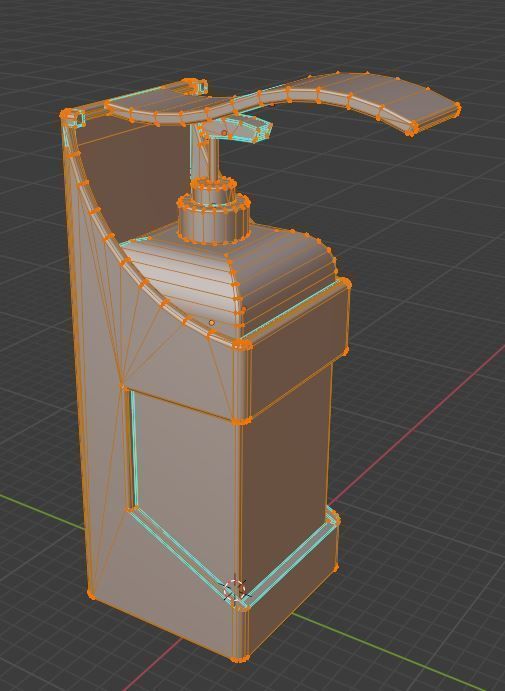Click the thin vertical pump stem
This screenshot has width=505, height=691.
click(x=212, y=158)
